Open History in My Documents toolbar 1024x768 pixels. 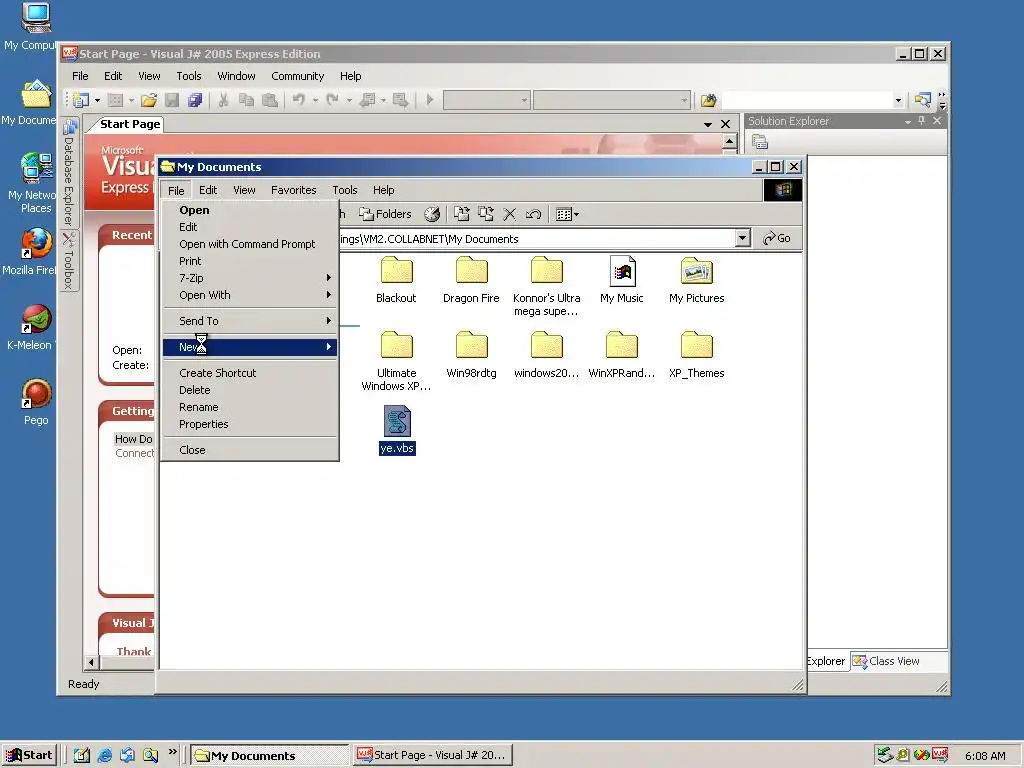432,214
